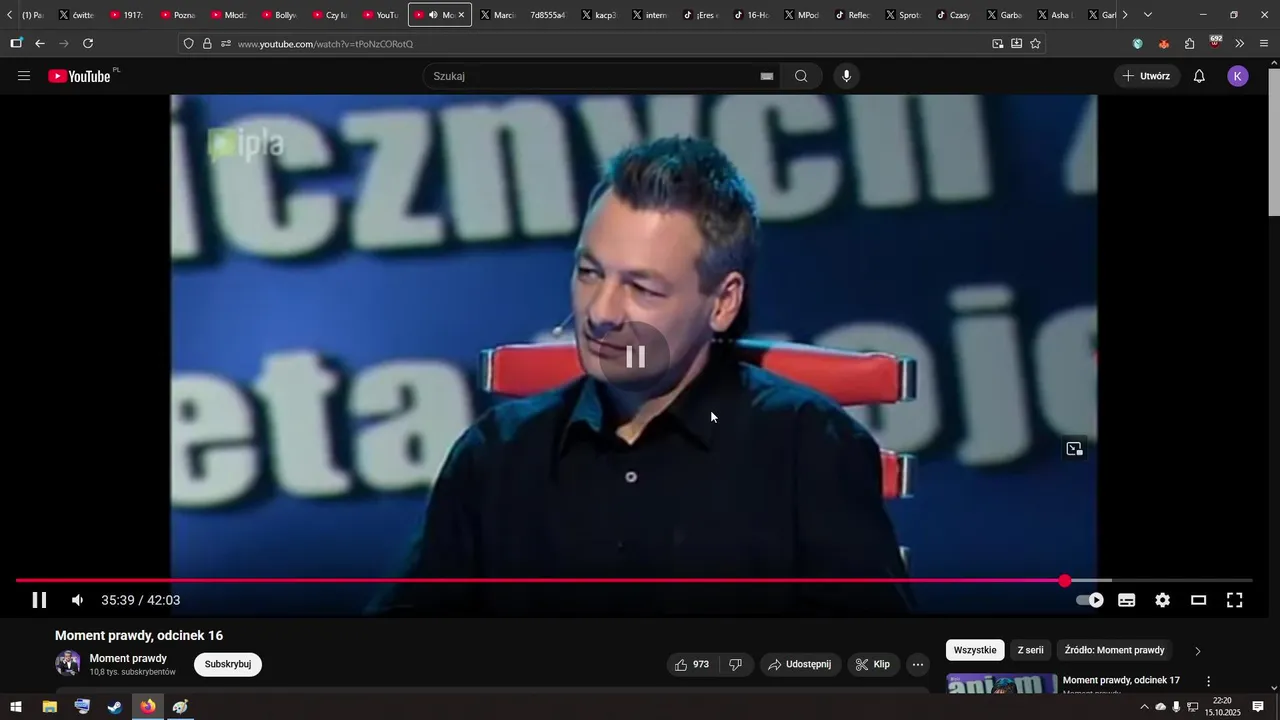This screenshot has height=720, width=1280.
Task: Click the Utwórz create button
Action: 1146,76
